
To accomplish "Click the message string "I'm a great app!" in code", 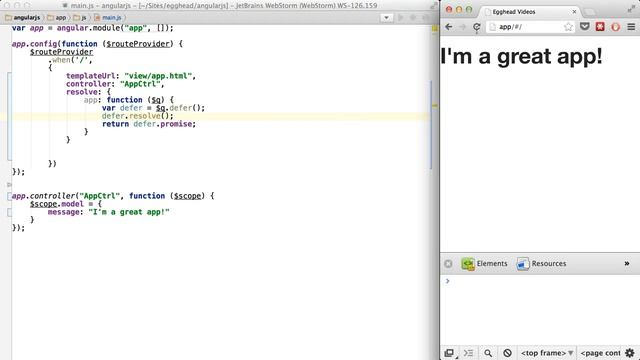I will point(129,212).
